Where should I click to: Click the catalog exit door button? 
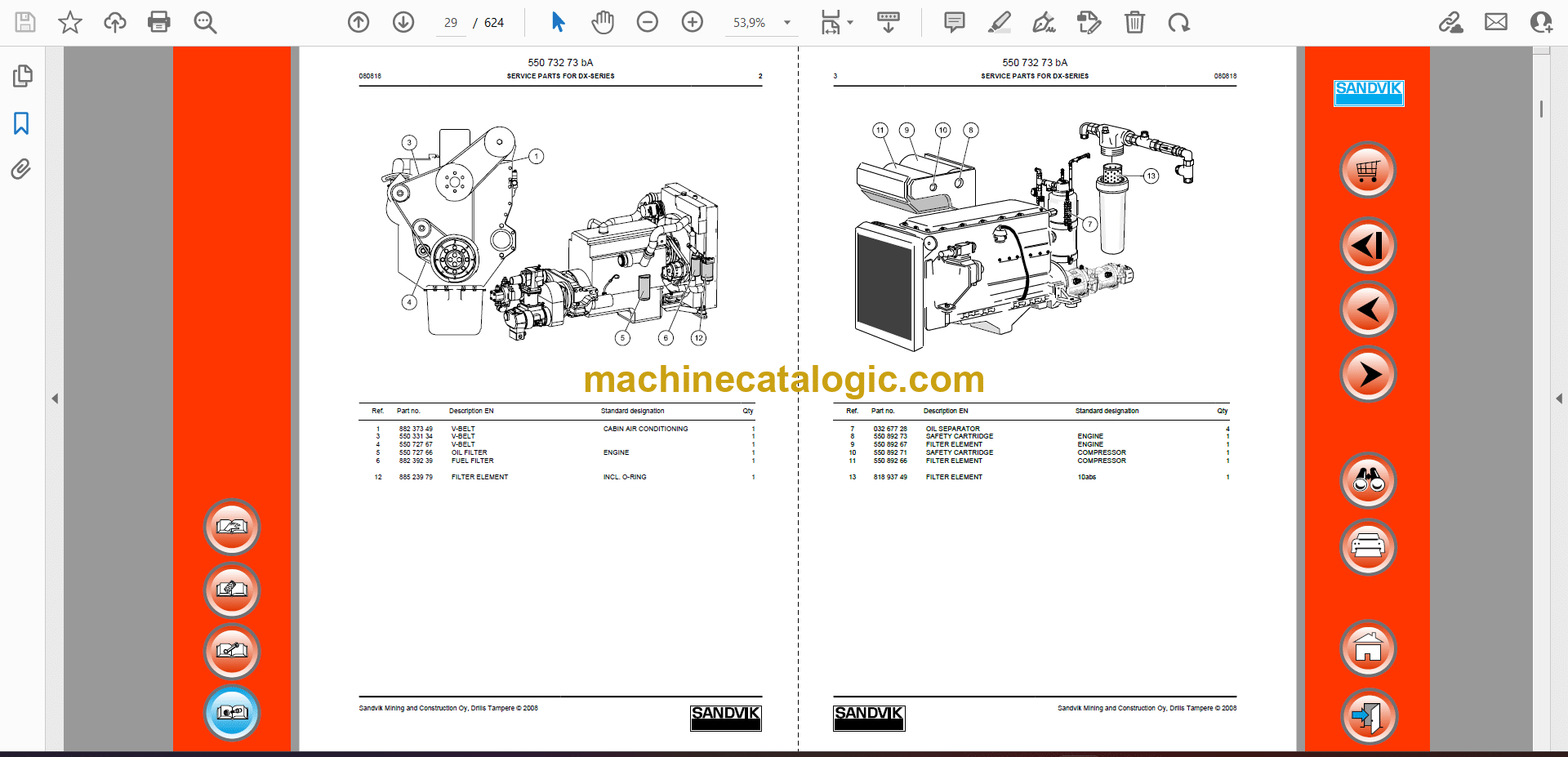click(x=1368, y=715)
